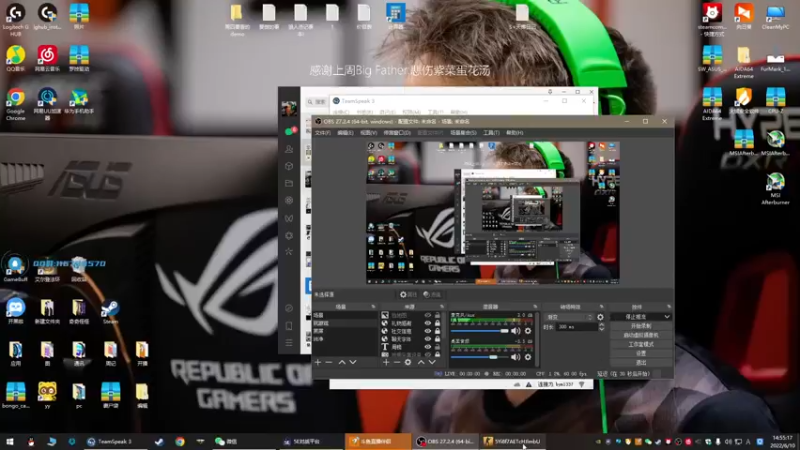The height and width of the screenshot is (450, 800).
Task: Open OBS Docks menu
Action: pyautogui.click(x=397, y=133)
